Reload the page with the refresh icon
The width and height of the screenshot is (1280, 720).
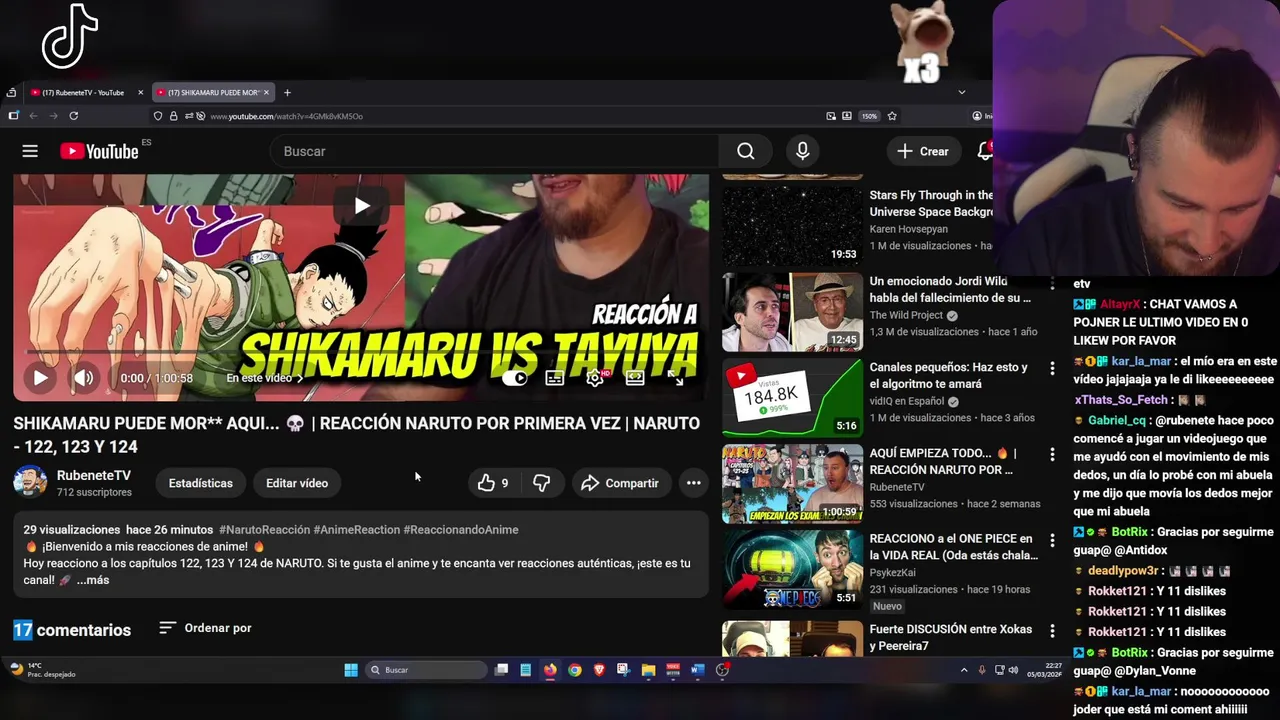73,116
